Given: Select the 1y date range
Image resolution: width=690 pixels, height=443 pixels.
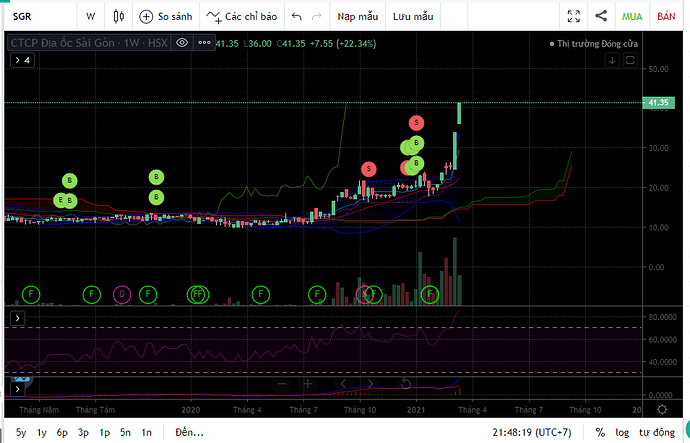Looking at the screenshot, I should [41, 433].
